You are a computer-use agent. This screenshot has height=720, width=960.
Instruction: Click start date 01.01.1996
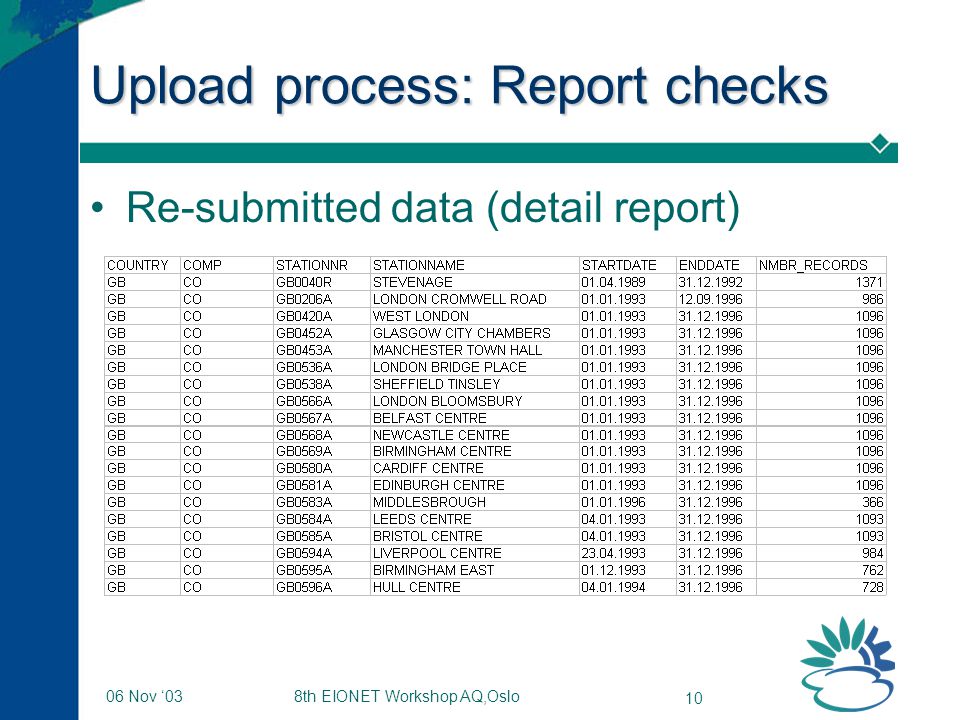coord(613,503)
